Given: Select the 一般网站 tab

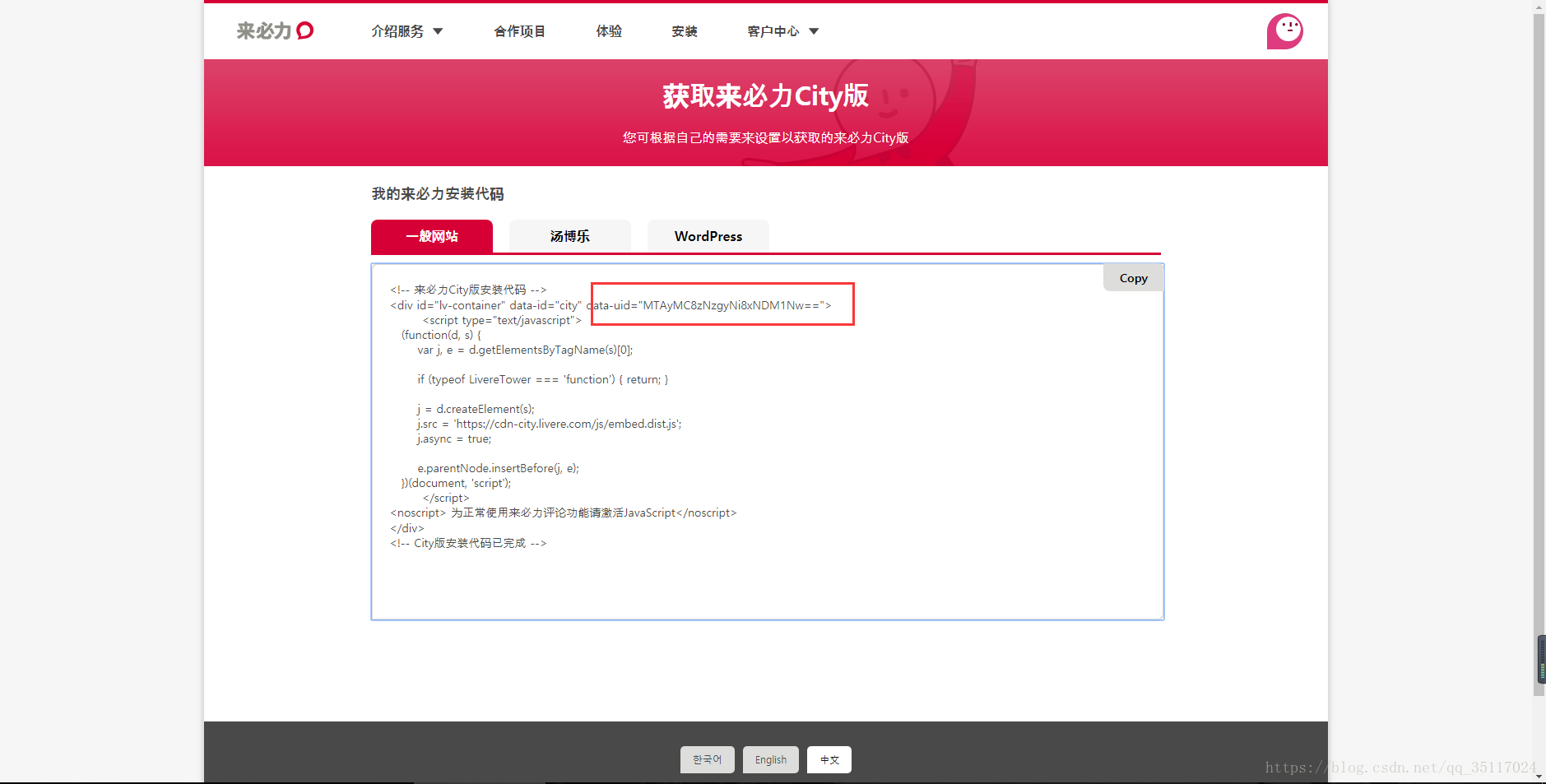Looking at the screenshot, I should click(x=432, y=236).
